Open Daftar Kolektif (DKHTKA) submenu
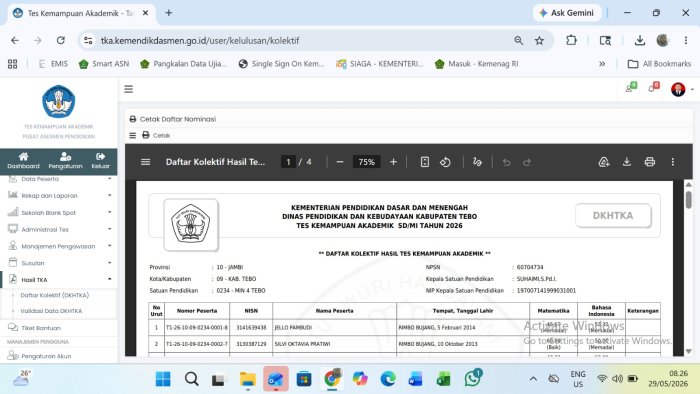The image size is (700, 394). pos(54,295)
